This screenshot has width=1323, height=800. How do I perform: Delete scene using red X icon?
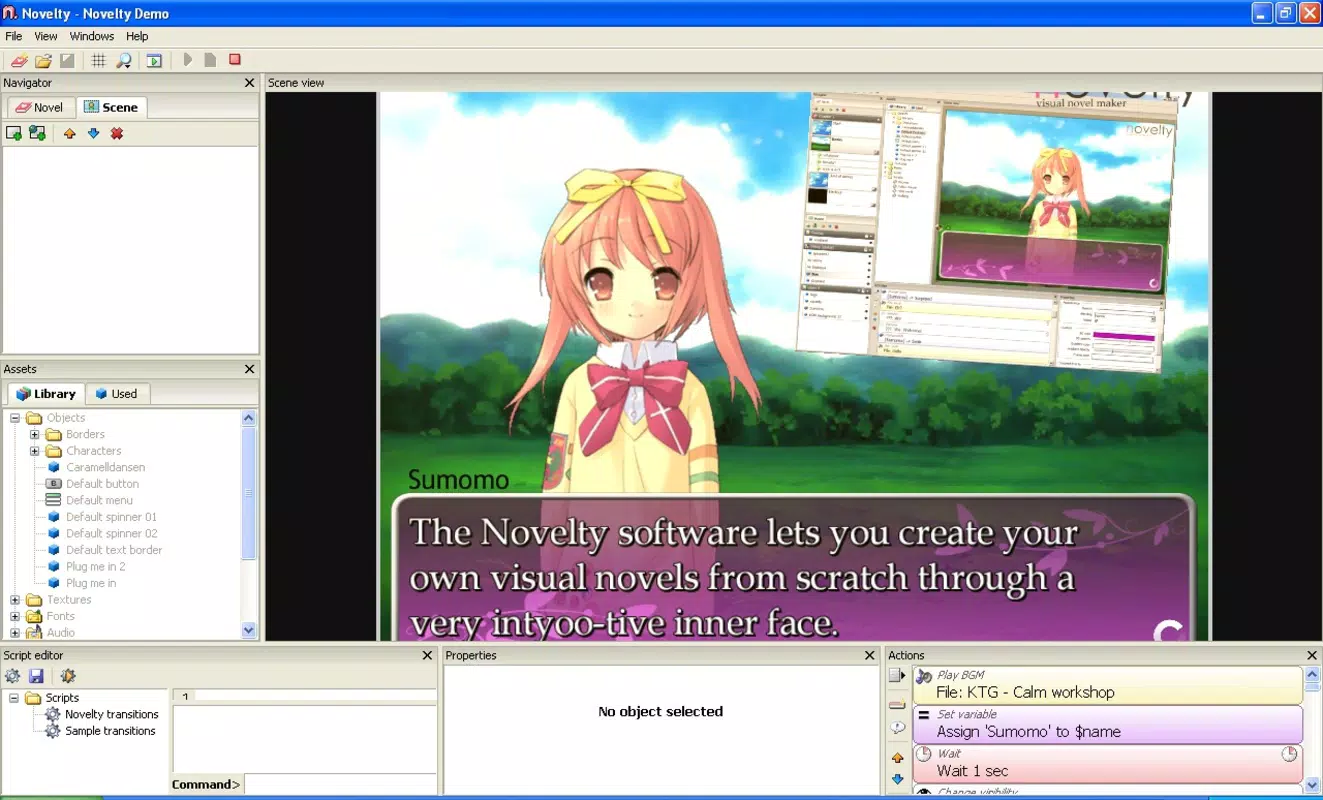click(x=117, y=133)
